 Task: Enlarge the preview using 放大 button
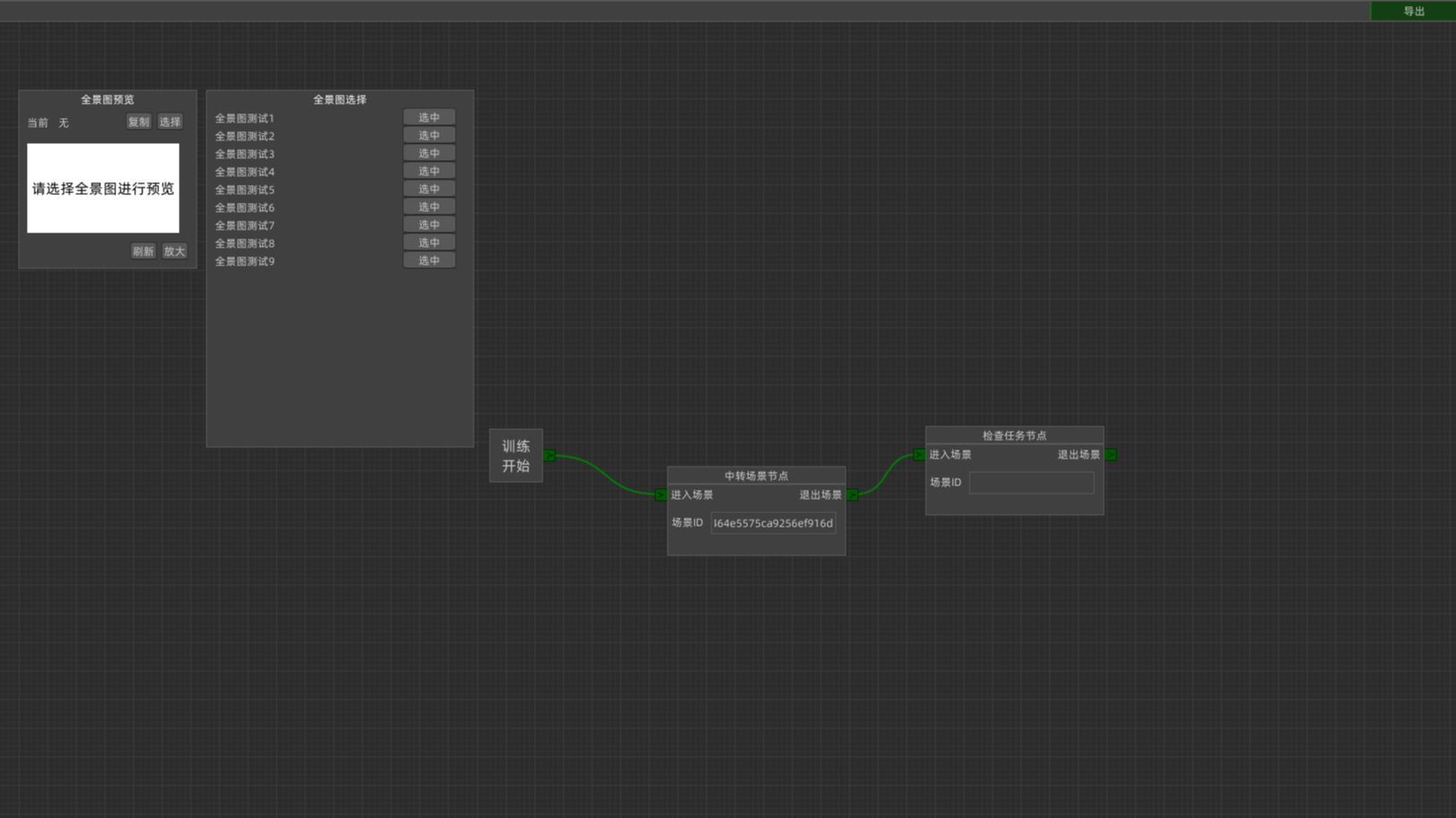tap(174, 252)
